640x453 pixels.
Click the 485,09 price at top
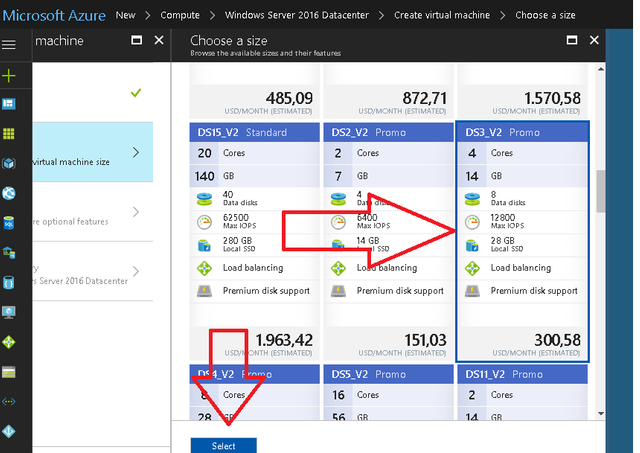289,98
